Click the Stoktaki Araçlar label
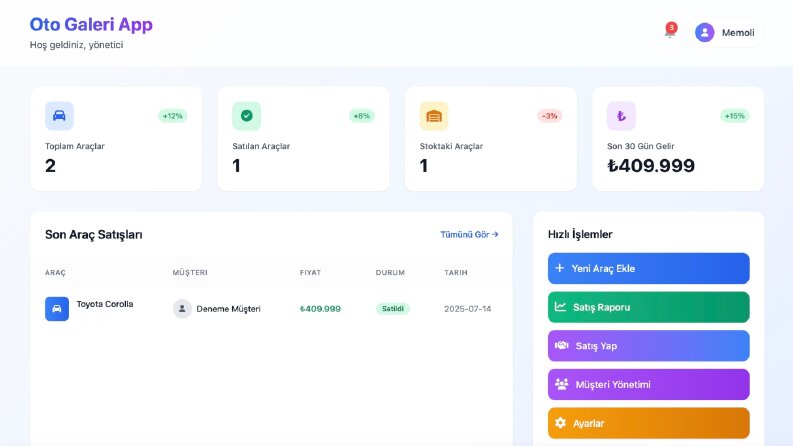This screenshot has height=446, width=793. (451, 146)
